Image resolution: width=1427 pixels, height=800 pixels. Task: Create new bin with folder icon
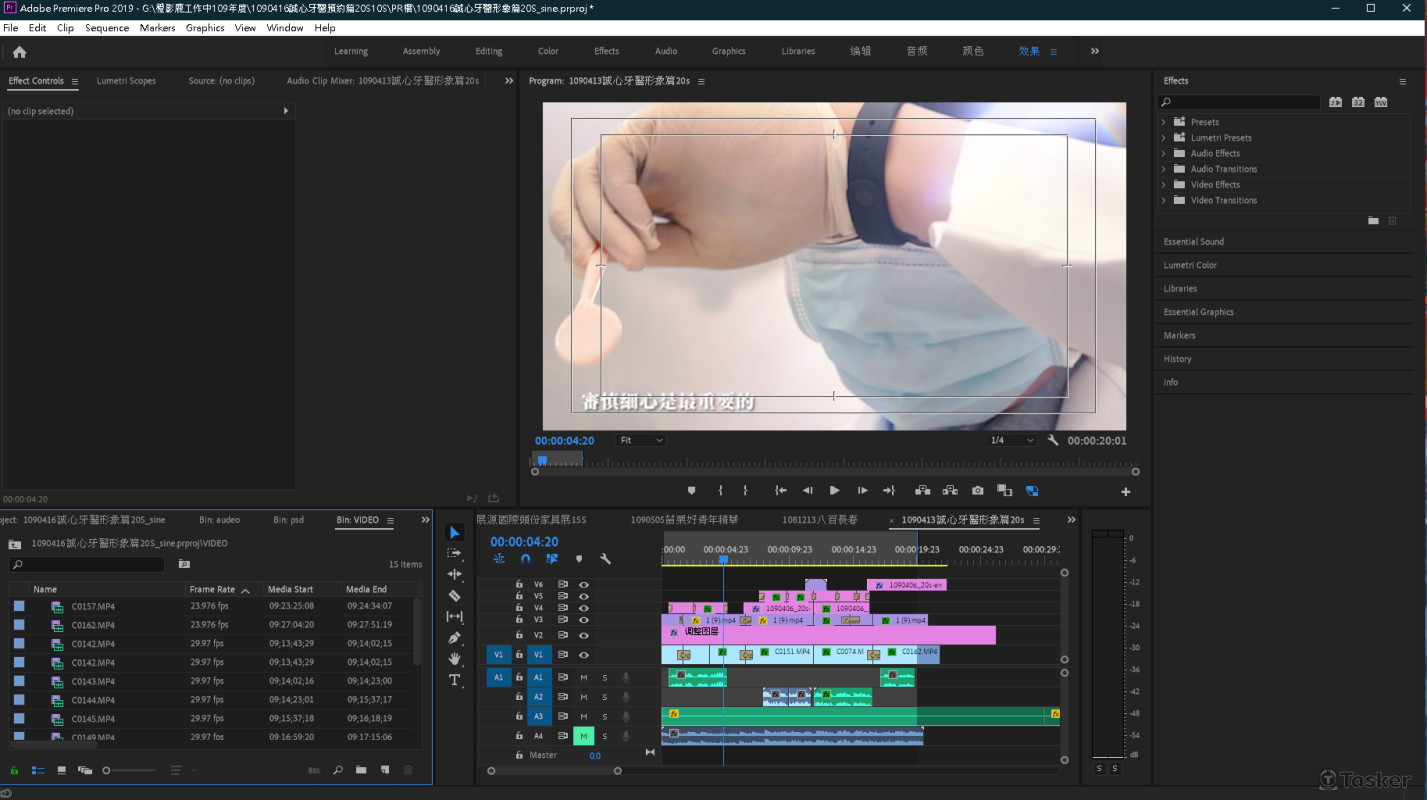click(361, 770)
